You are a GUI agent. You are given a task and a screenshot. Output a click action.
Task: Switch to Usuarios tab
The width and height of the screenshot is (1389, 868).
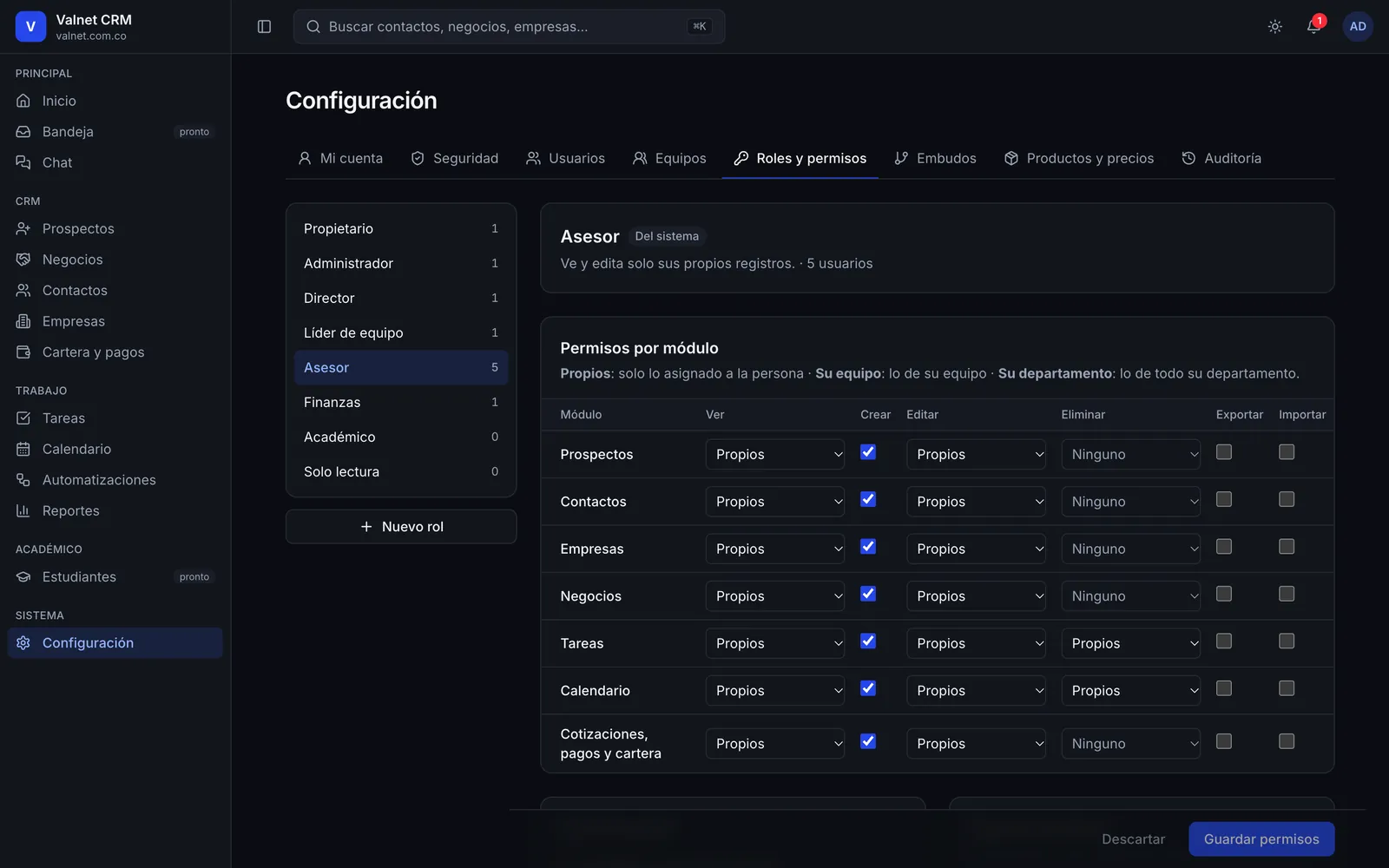565,158
